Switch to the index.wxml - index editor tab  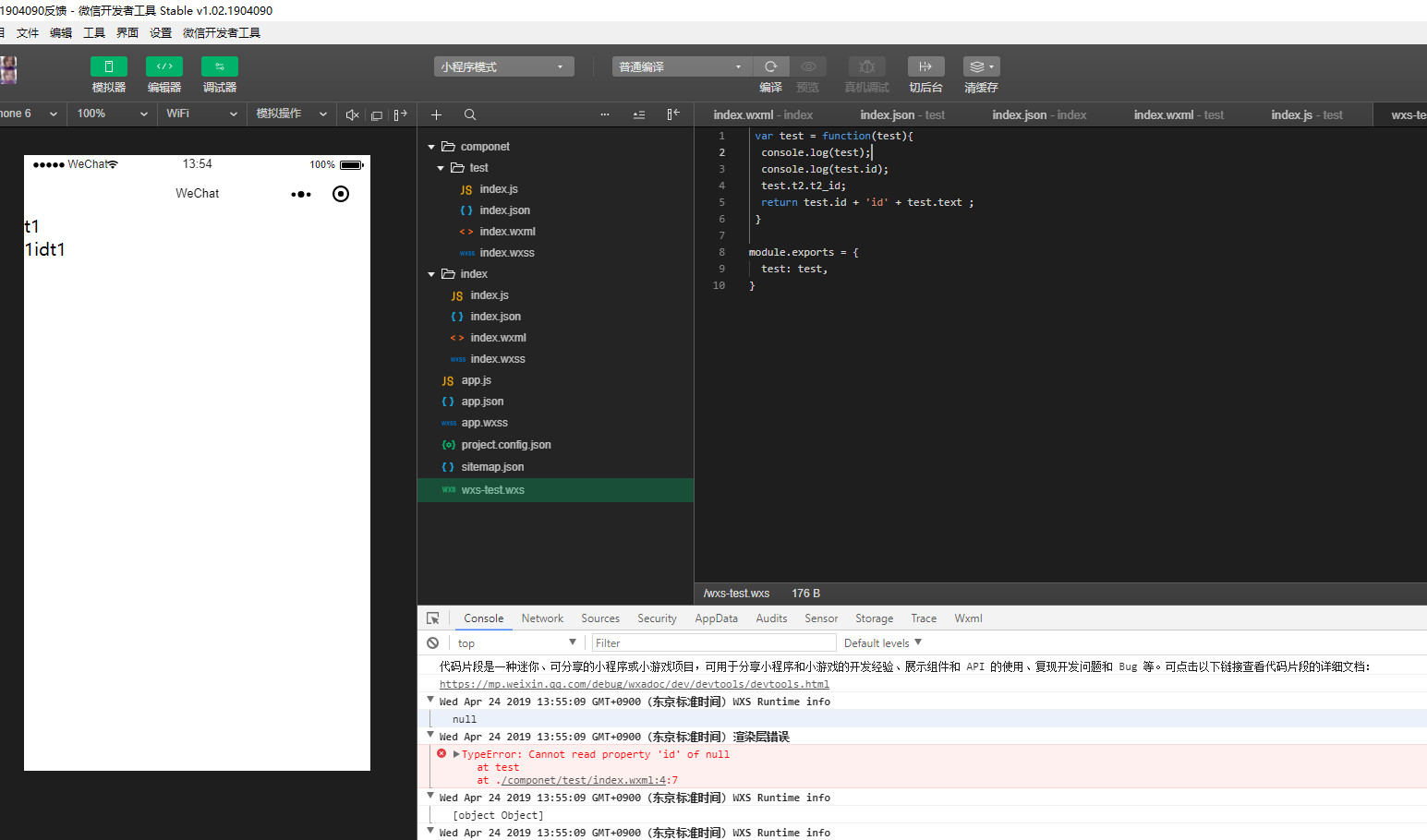point(763,114)
